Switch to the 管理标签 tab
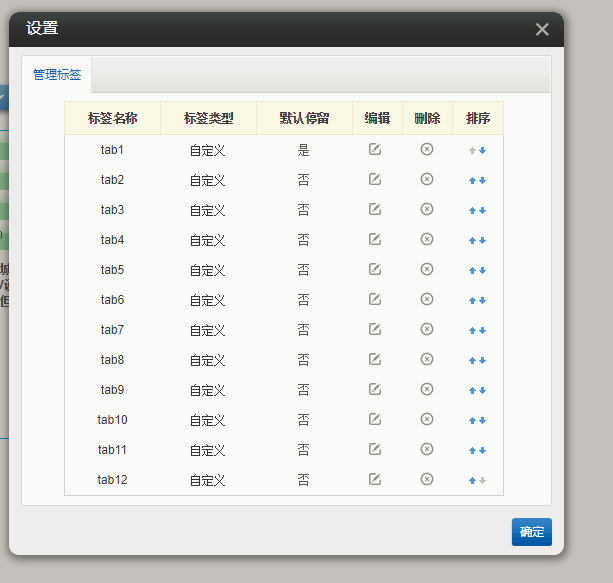The width and height of the screenshot is (613, 583). click(57, 75)
